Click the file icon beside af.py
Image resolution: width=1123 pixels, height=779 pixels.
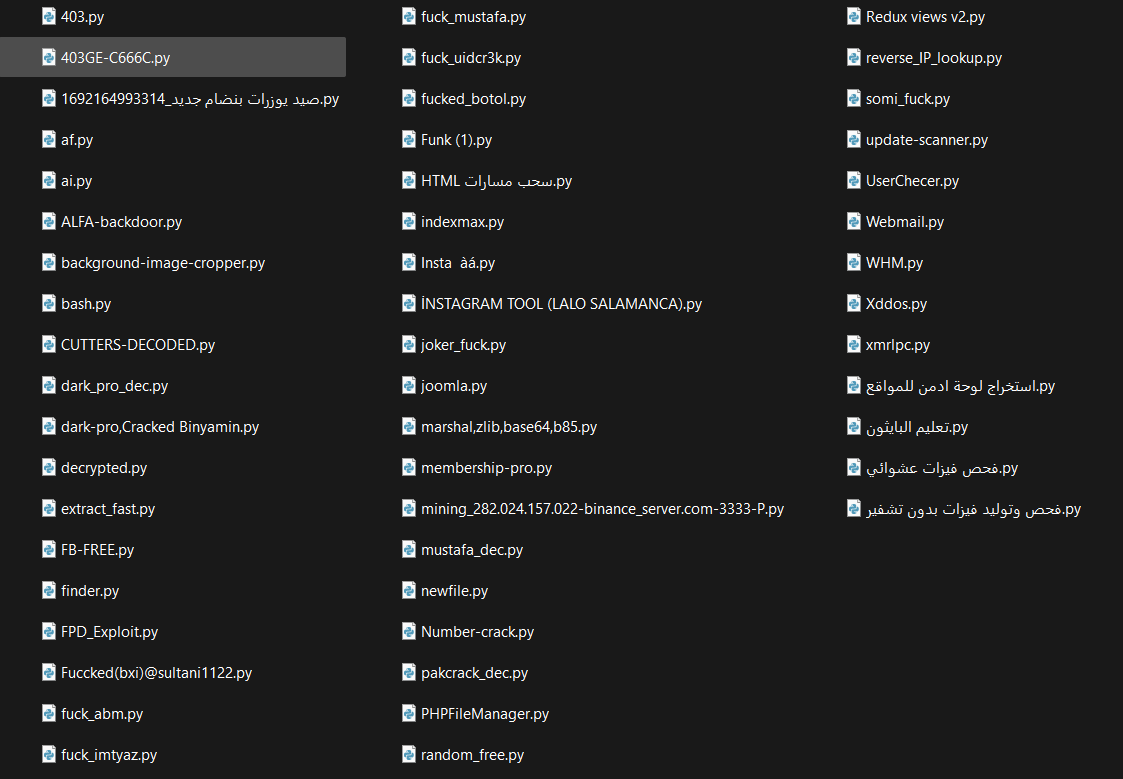49,140
